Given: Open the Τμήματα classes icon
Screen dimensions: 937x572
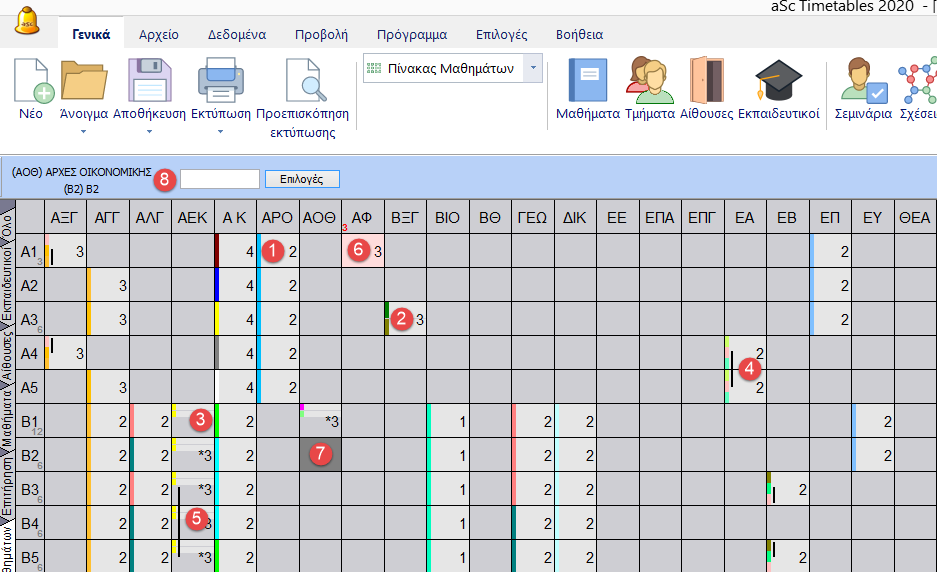Looking at the screenshot, I should pyautogui.click(x=649, y=82).
